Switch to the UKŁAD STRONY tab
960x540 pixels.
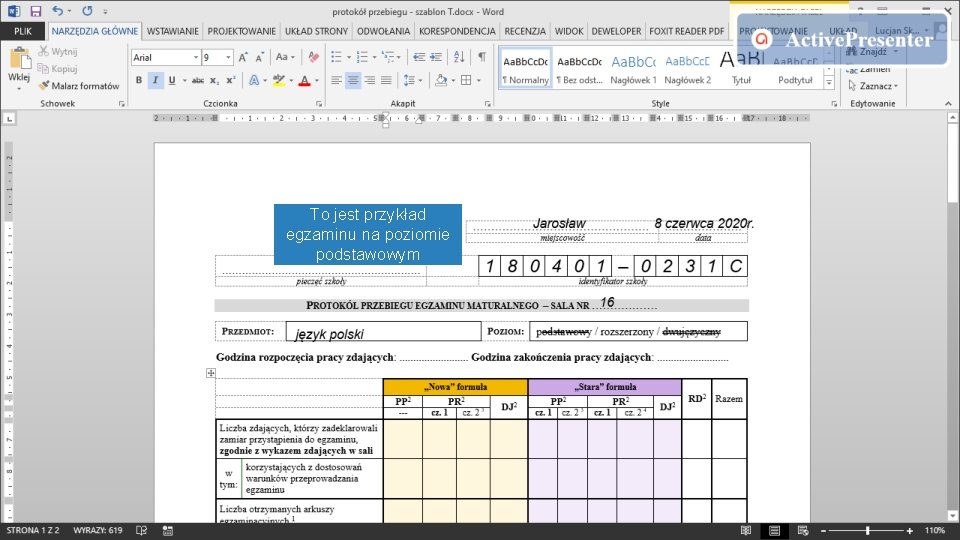(317, 31)
